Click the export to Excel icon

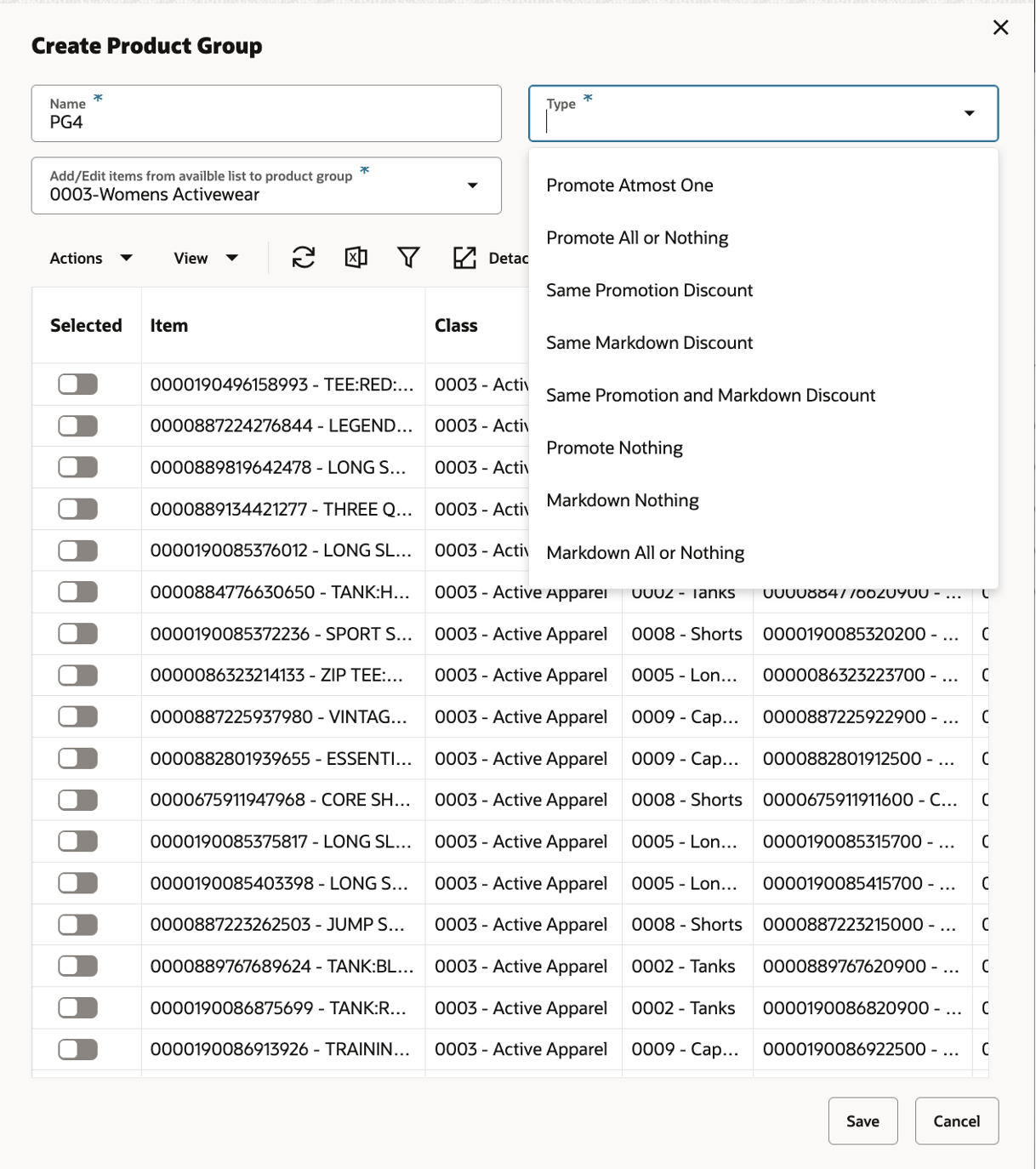coord(356,258)
